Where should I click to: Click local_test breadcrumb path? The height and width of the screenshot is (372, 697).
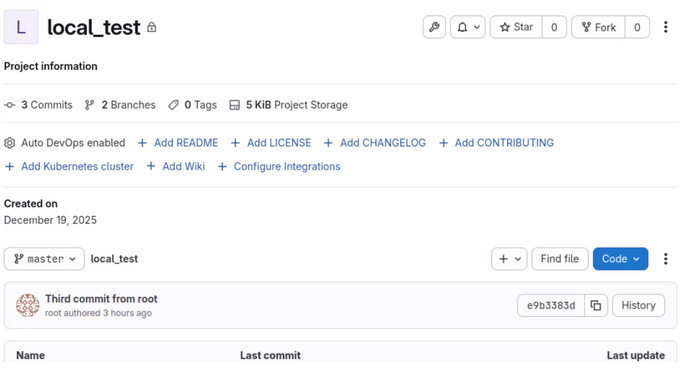tap(114, 259)
